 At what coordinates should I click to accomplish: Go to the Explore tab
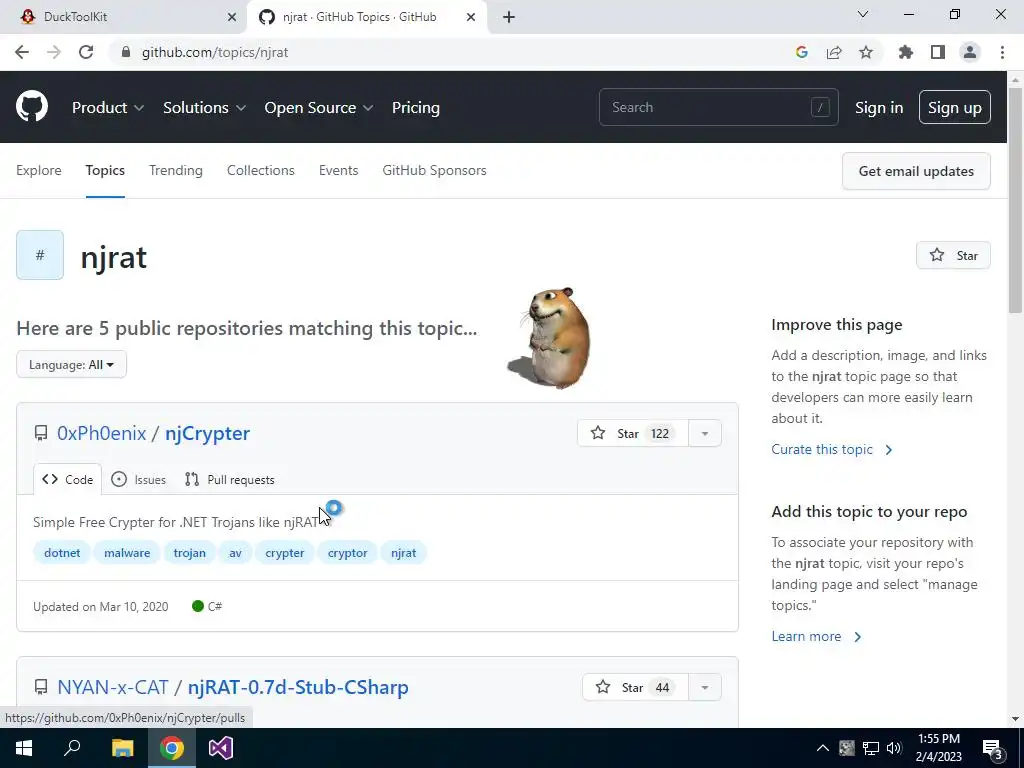39,170
